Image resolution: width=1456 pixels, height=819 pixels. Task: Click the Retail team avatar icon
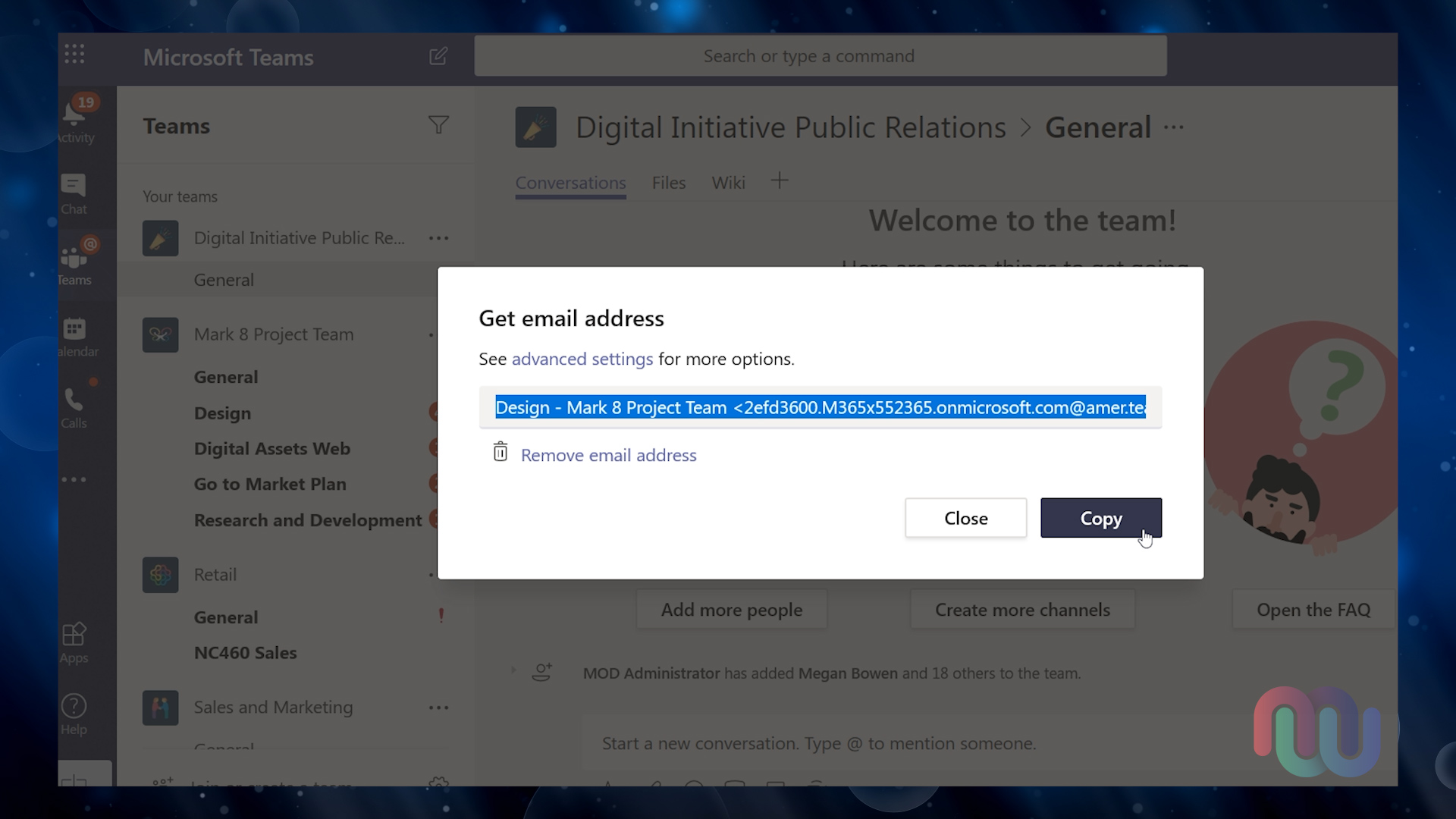pyautogui.click(x=160, y=575)
